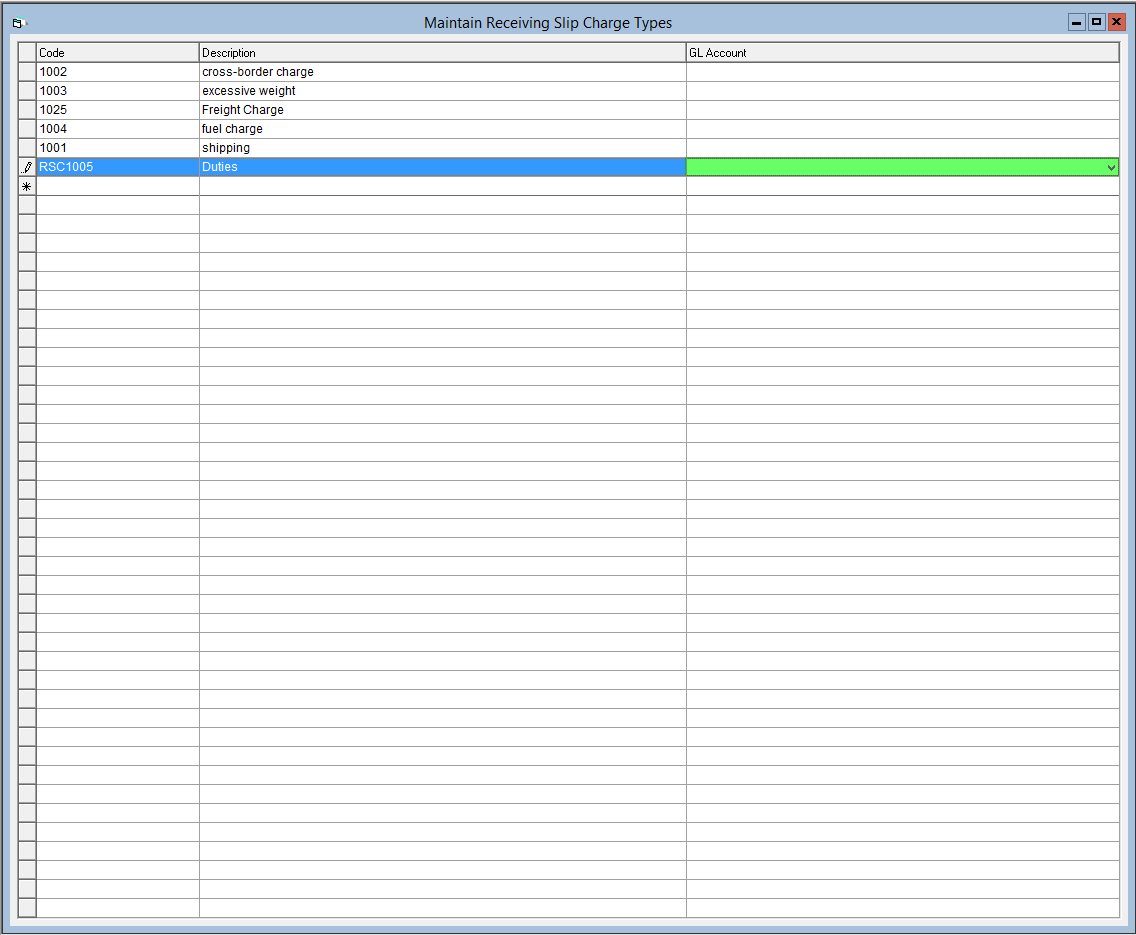Image resolution: width=1136 pixels, height=935 pixels.
Task: Select code cell 1002
Action: click(x=117, y=72)
